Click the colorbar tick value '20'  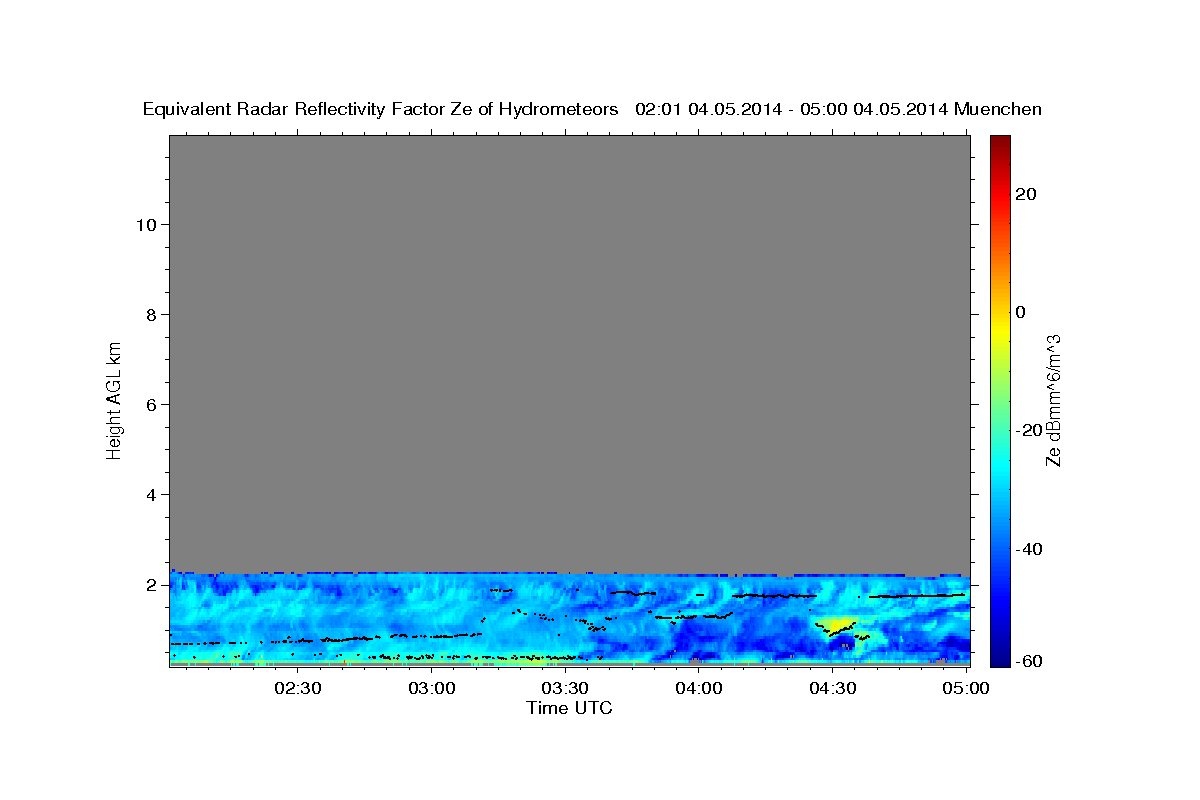point(1025,194)
